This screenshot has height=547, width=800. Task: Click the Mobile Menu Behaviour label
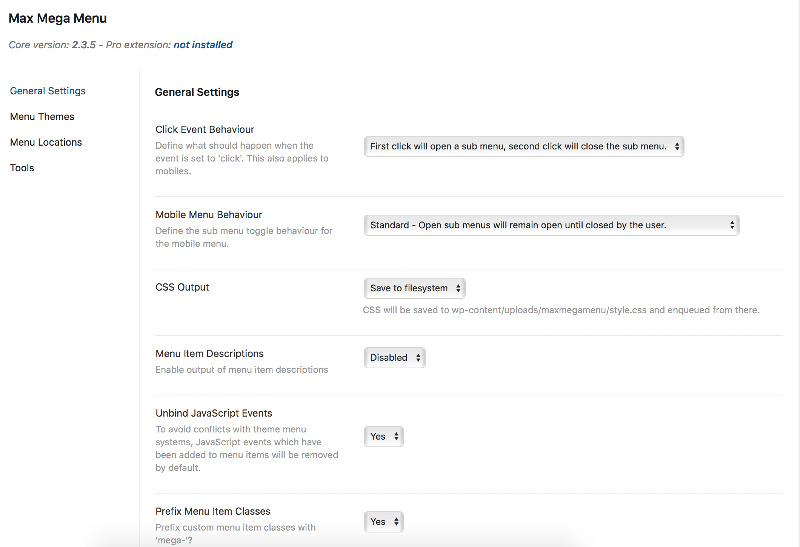coord(209,215)
